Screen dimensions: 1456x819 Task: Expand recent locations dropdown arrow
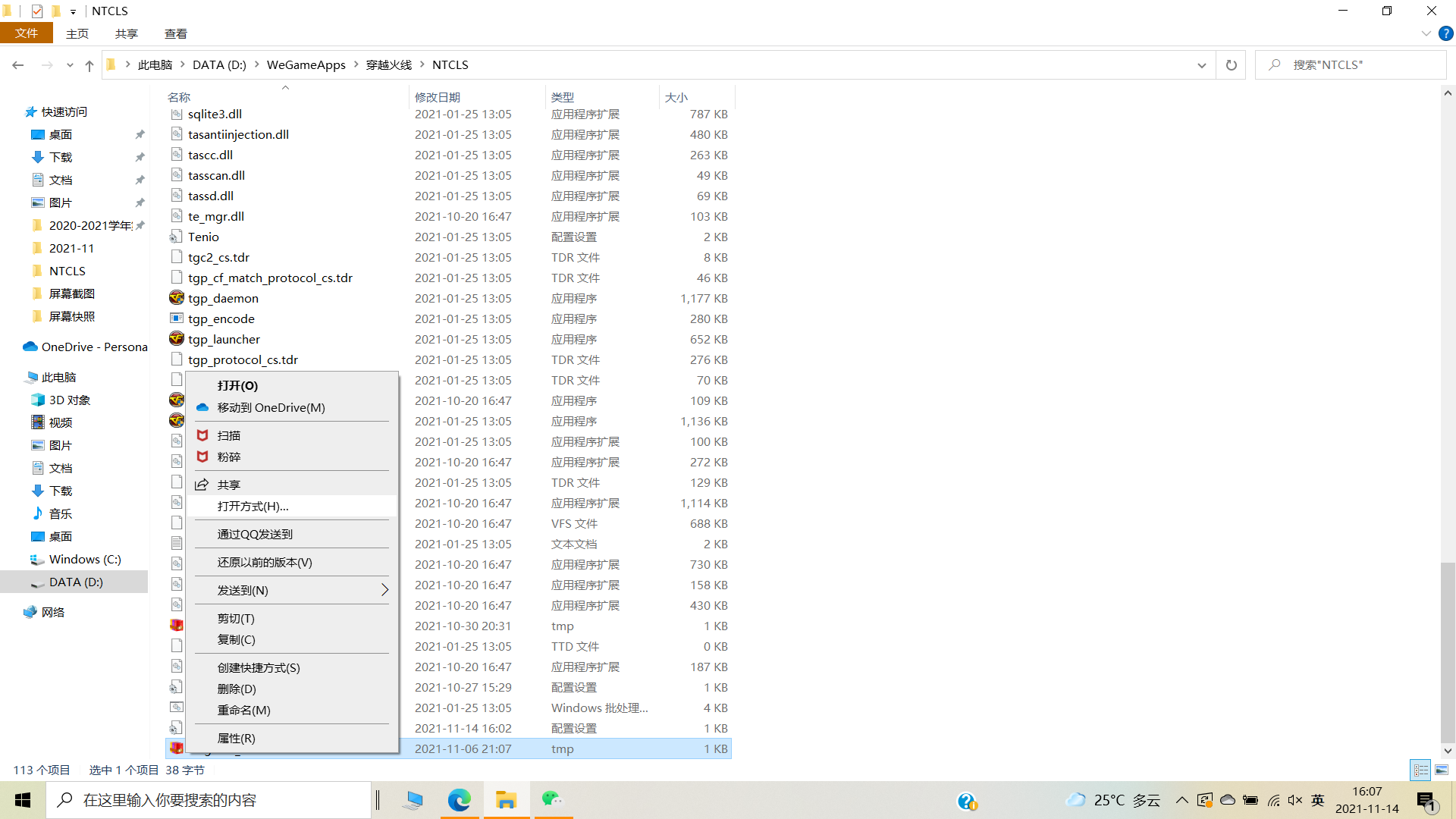(x=70, y=66)
